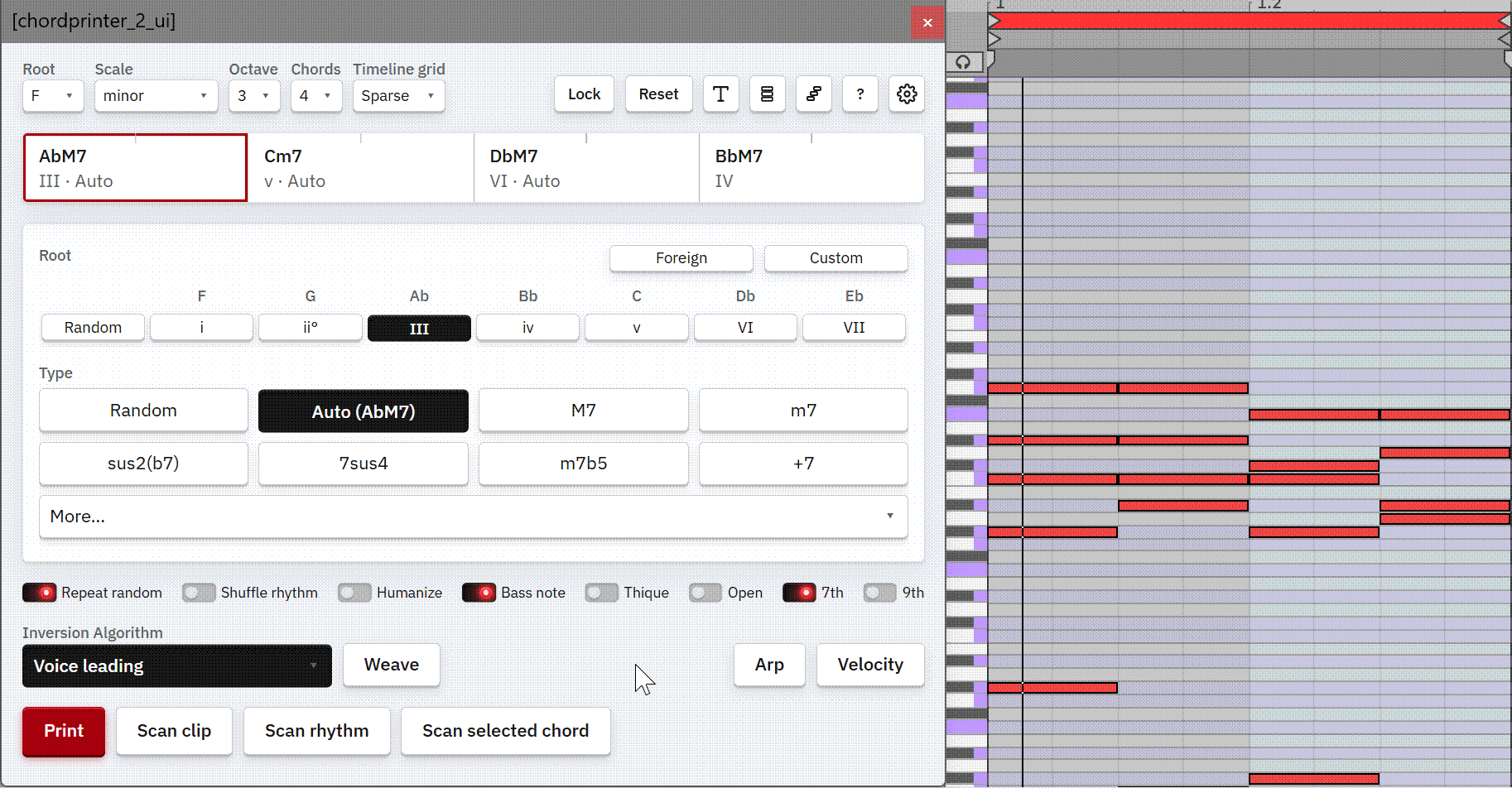Enable Open voicing switch
Image resolution: width=1512 pixels, height=788 pixels.
click(705, 593)
